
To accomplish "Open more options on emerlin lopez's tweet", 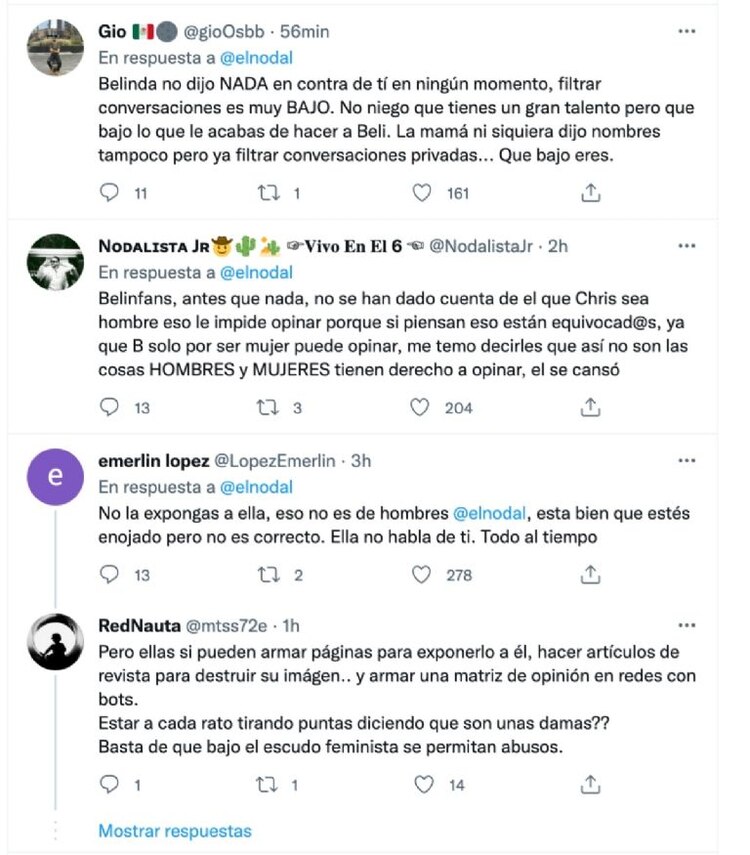I will click(687, 460).
